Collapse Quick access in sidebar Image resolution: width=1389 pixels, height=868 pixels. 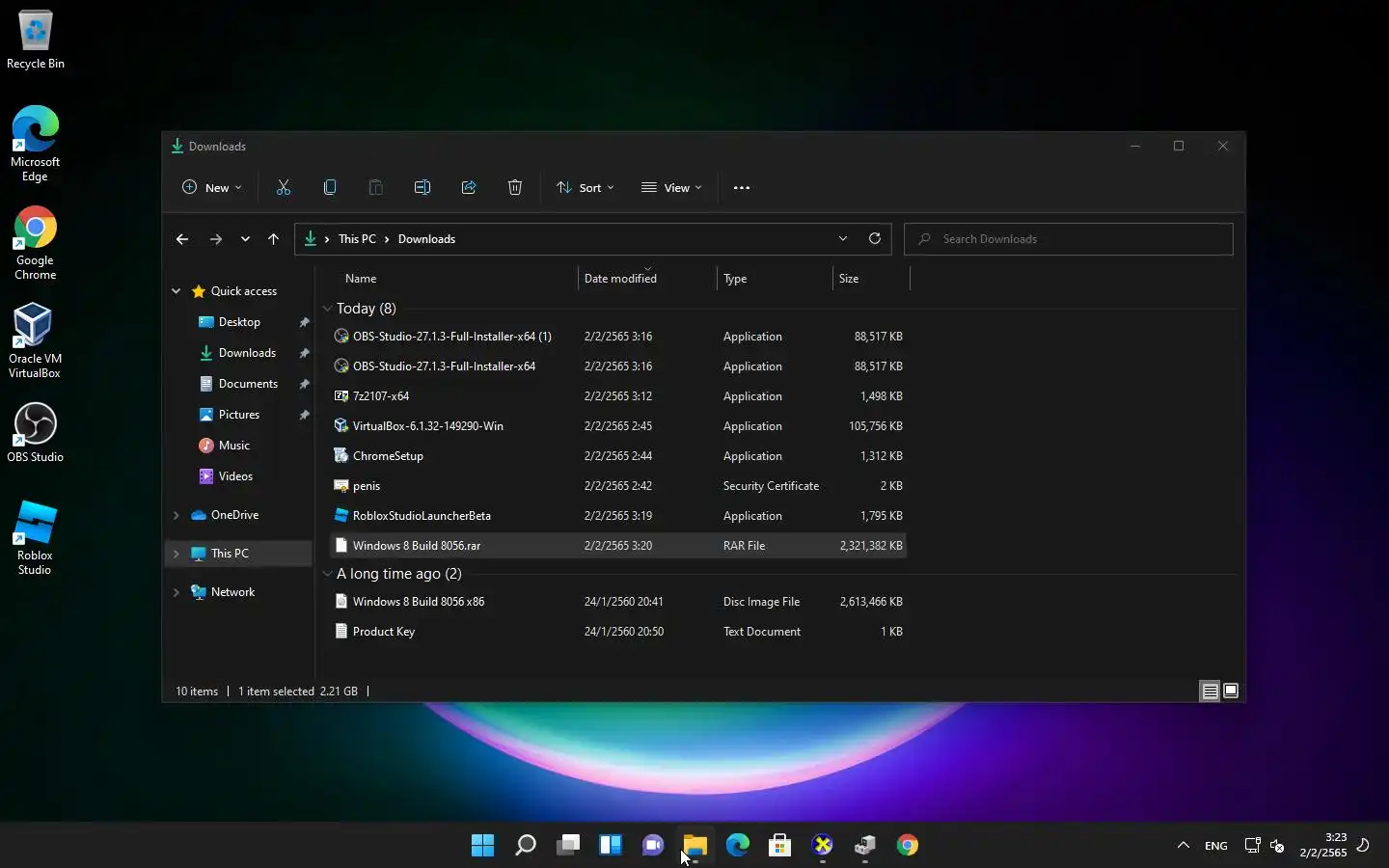(176, 291)
